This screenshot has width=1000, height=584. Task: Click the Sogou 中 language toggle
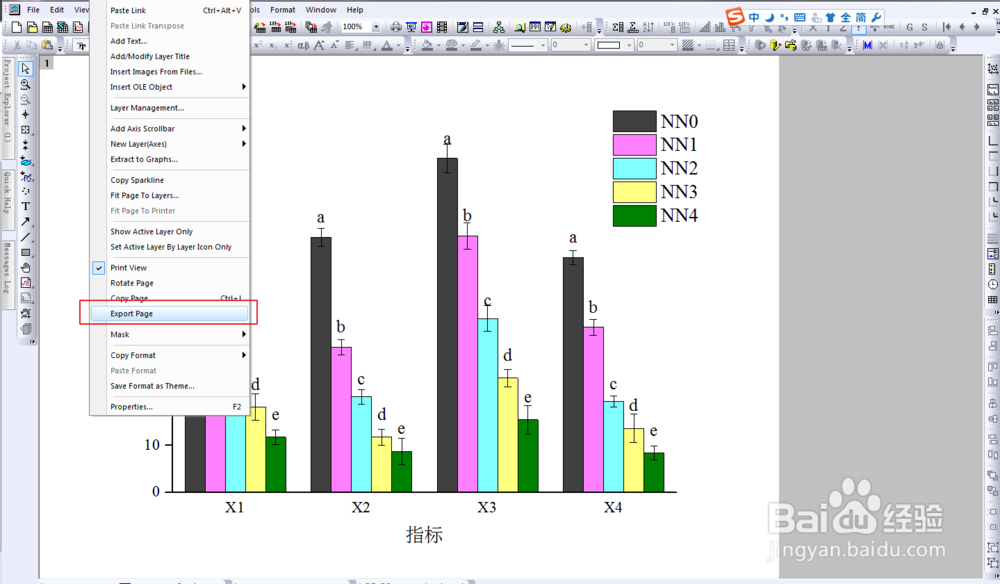(754, 17)
